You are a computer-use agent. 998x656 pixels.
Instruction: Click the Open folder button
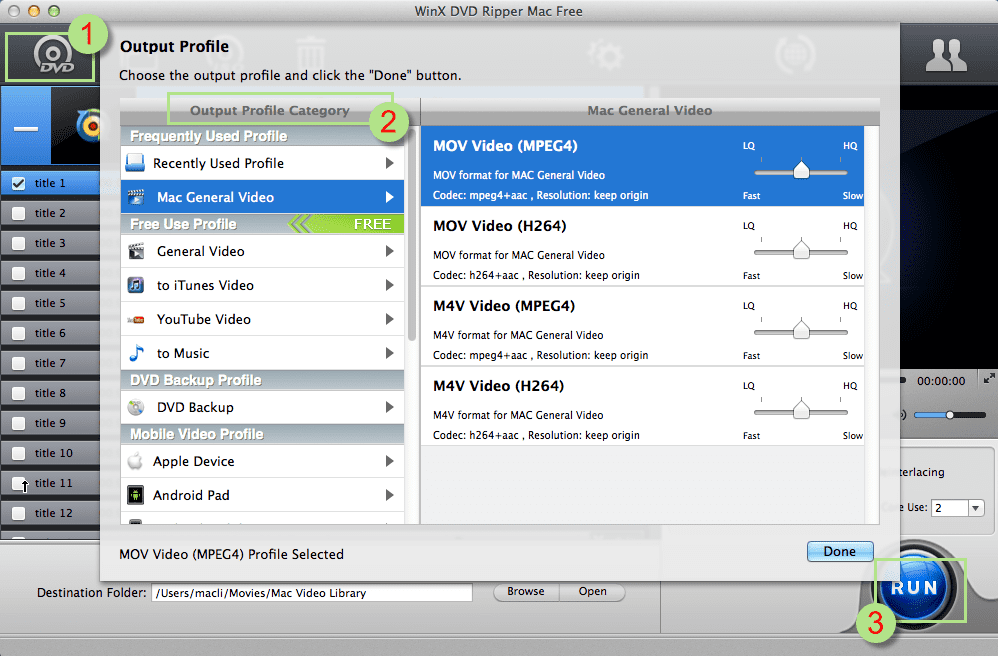(x=593, y=592)
